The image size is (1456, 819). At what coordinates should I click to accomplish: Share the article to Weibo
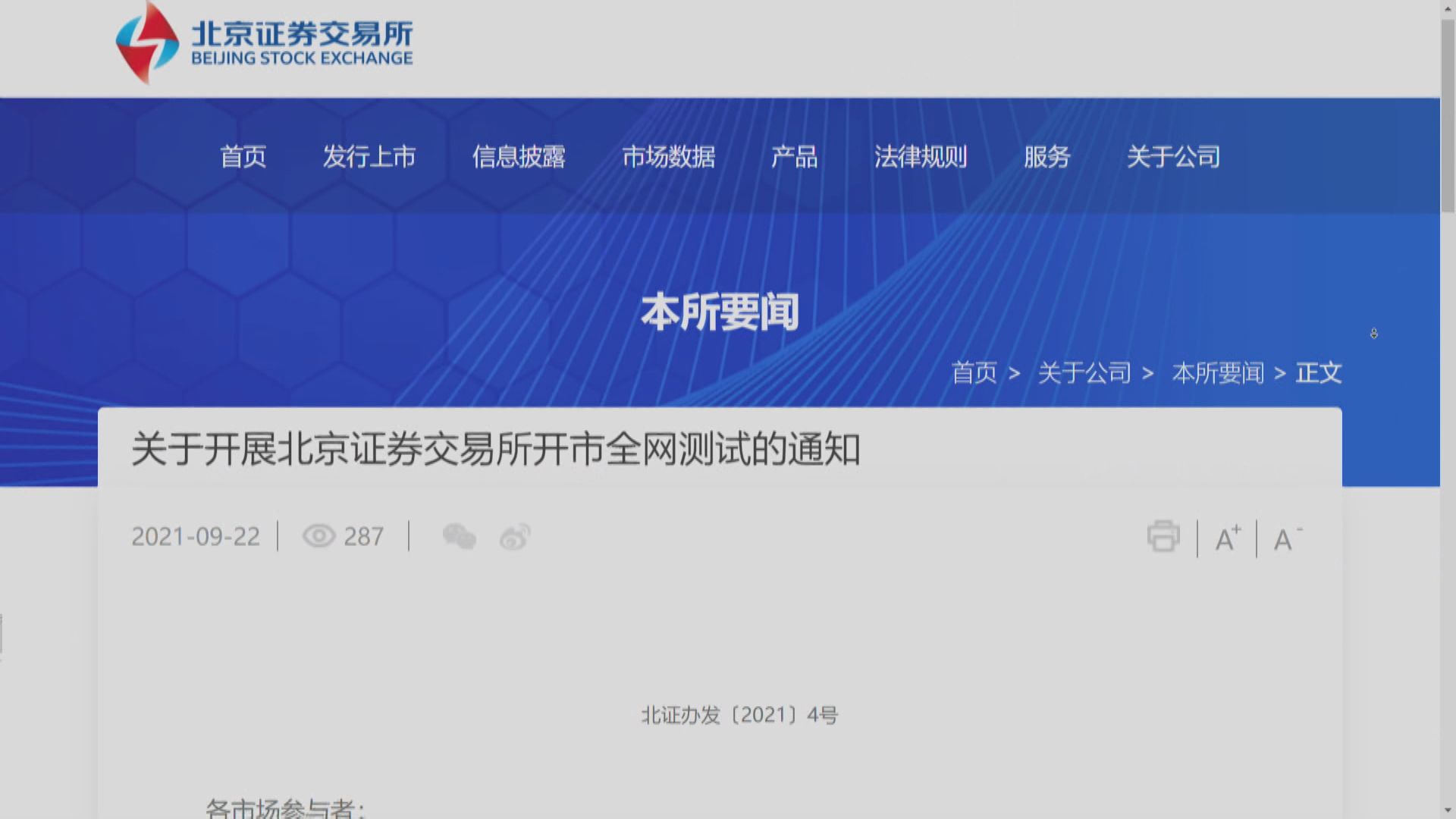(x=513, y=537)
